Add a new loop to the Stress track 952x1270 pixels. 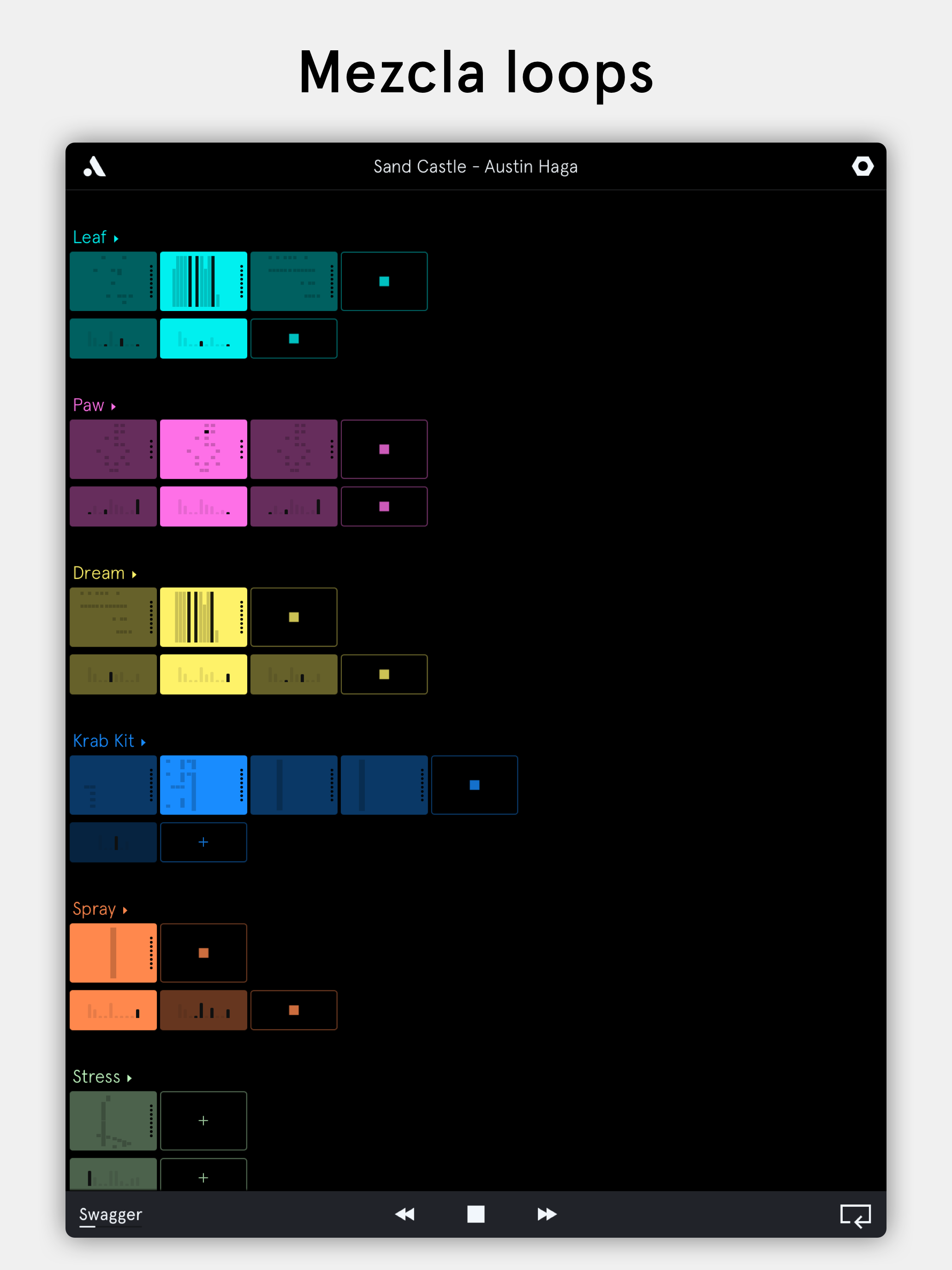click(203, 1120)
